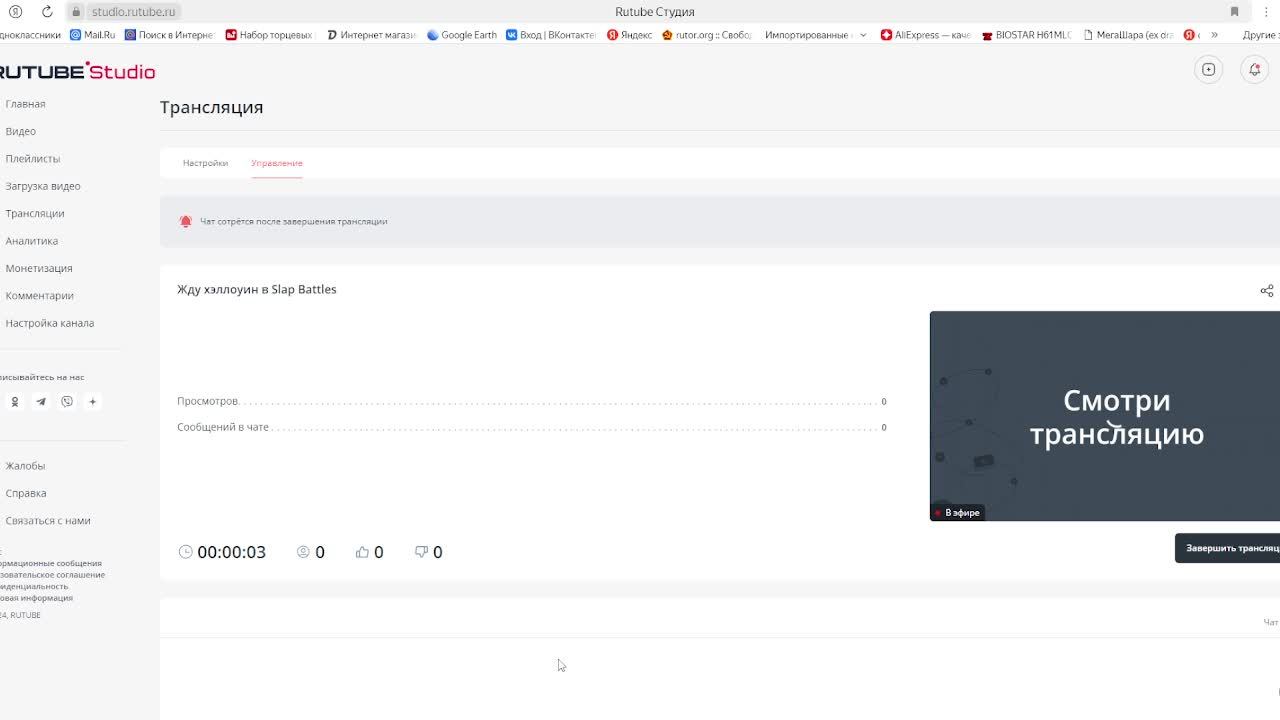Click the viewers count icon
1280x720 pixels.
point(303,552)
